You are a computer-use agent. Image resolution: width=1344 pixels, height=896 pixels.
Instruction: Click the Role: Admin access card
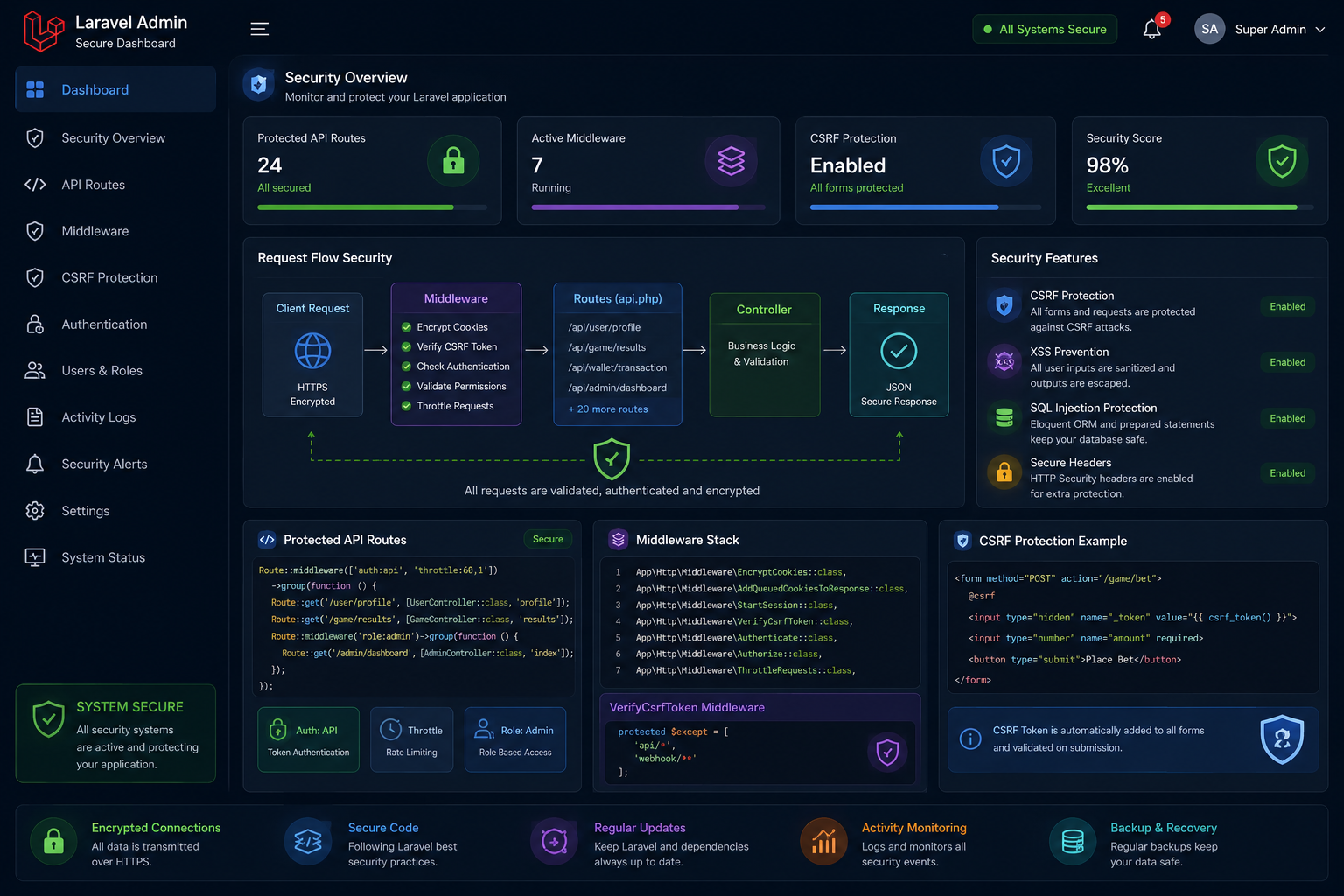pyautogui.click(x=515, y=739)
